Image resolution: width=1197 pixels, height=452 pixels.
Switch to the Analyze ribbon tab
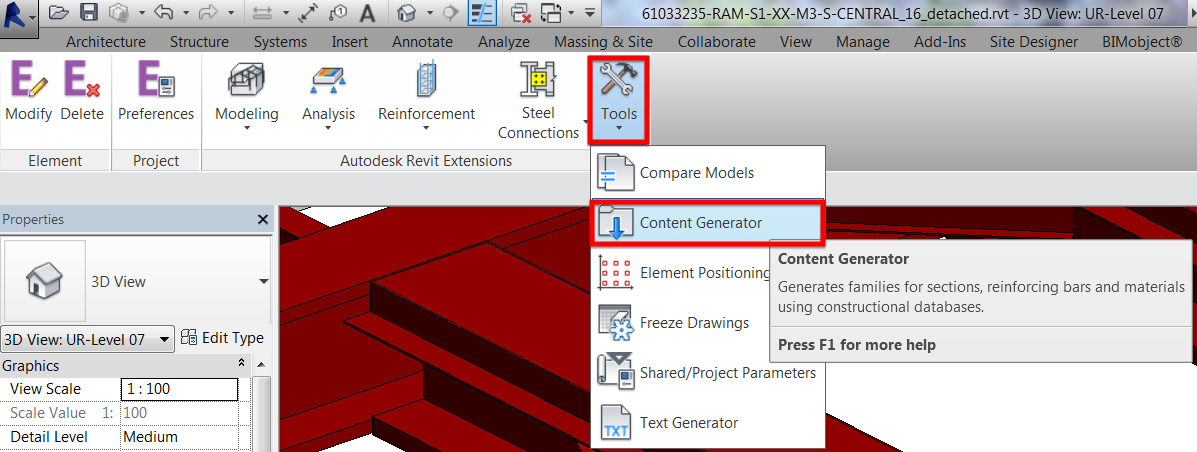504,42
